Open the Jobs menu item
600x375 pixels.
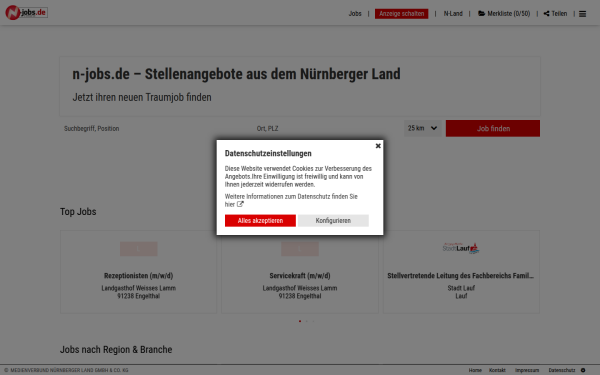pos(355,14)
